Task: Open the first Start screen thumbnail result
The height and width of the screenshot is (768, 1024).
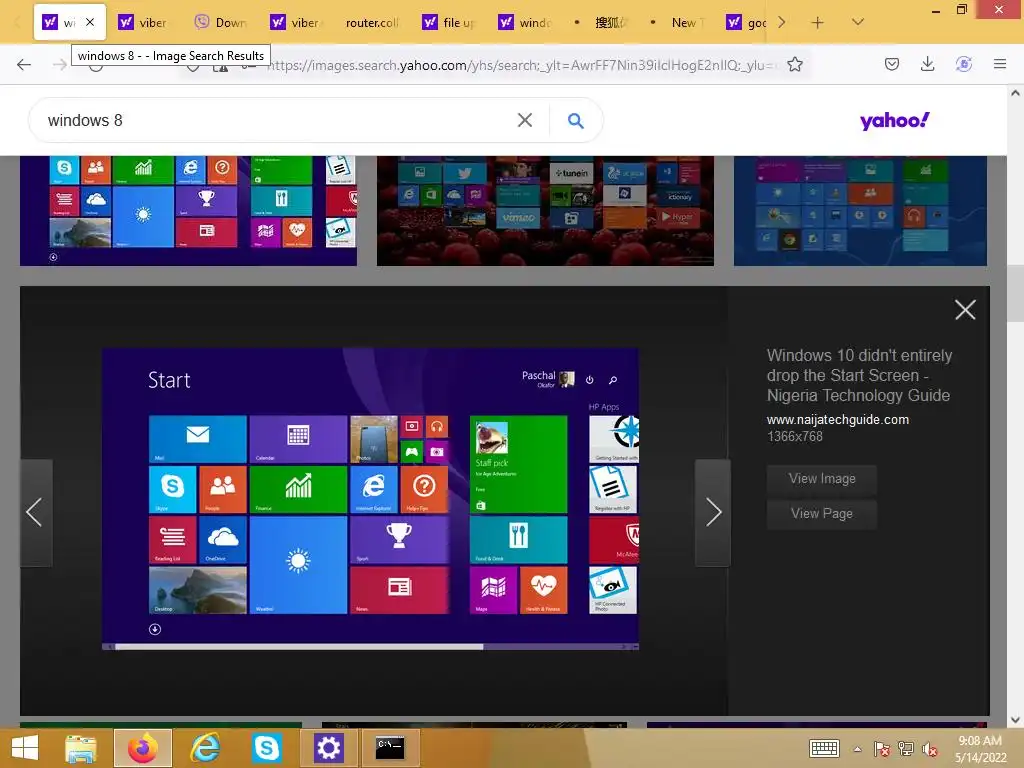Action: pyautogui.click(x=188, y=210)
